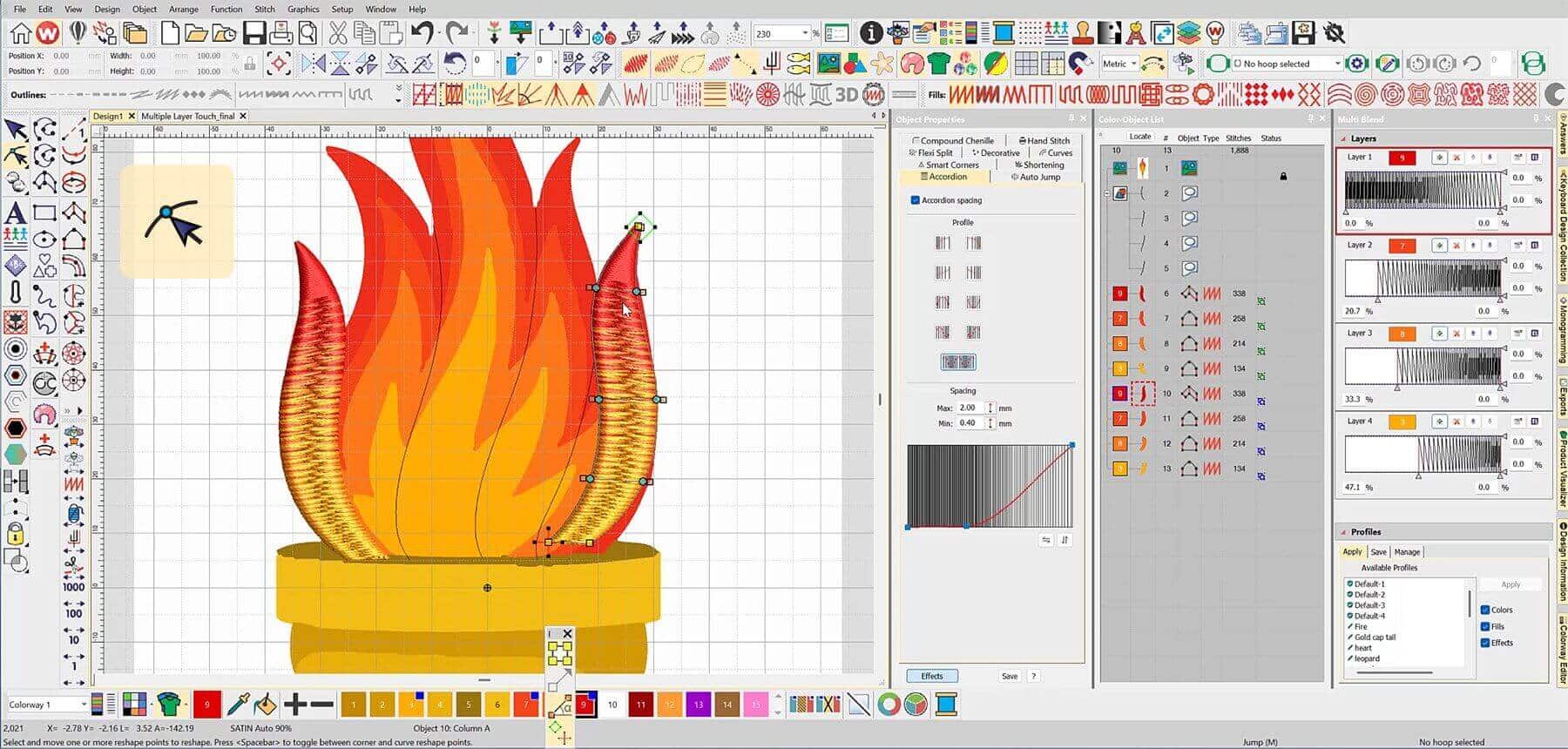Select purple color swatch 13 in palette

coord(698,705)
